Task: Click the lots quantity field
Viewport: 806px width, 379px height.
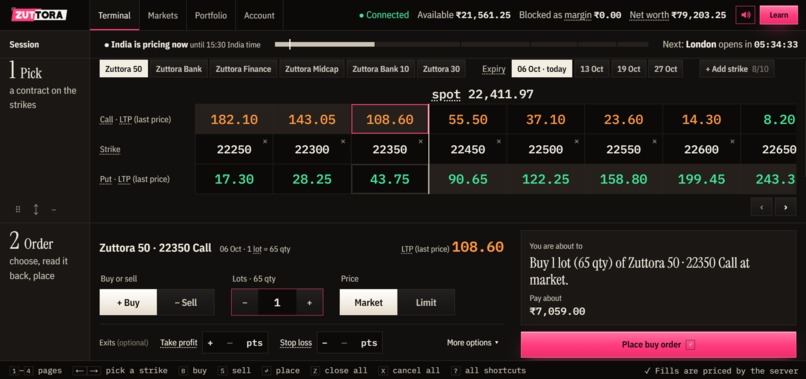Action: click(x=277, y=302)
